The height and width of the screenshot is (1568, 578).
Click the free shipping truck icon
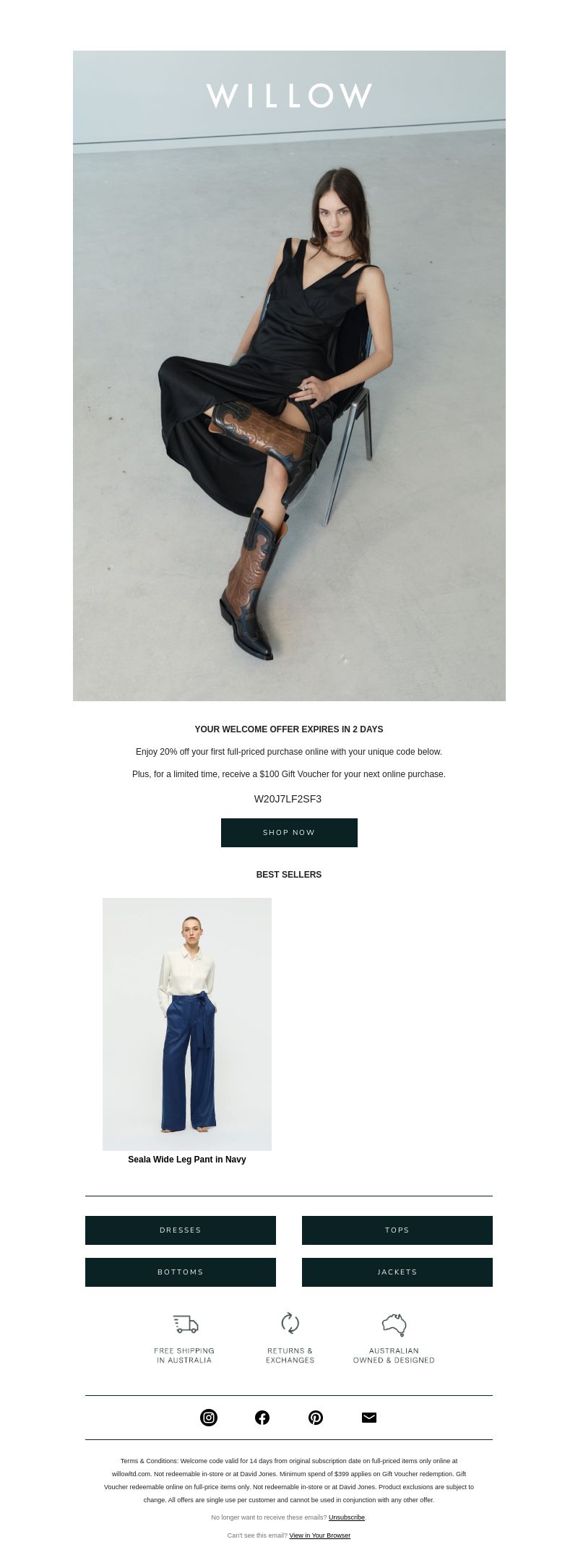point(186,1324)
